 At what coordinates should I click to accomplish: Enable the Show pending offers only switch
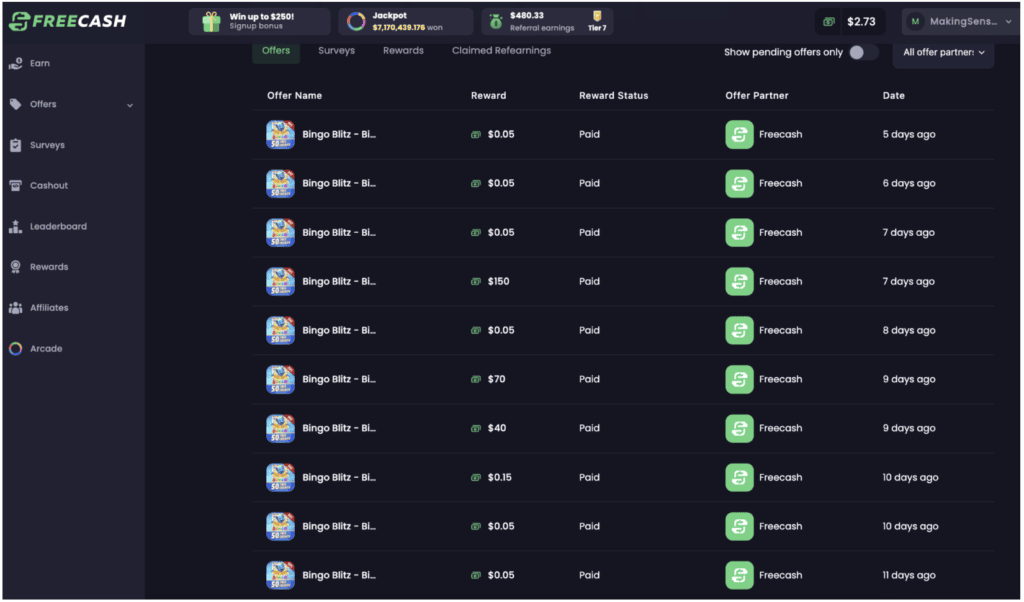click(x=858, y=51)
